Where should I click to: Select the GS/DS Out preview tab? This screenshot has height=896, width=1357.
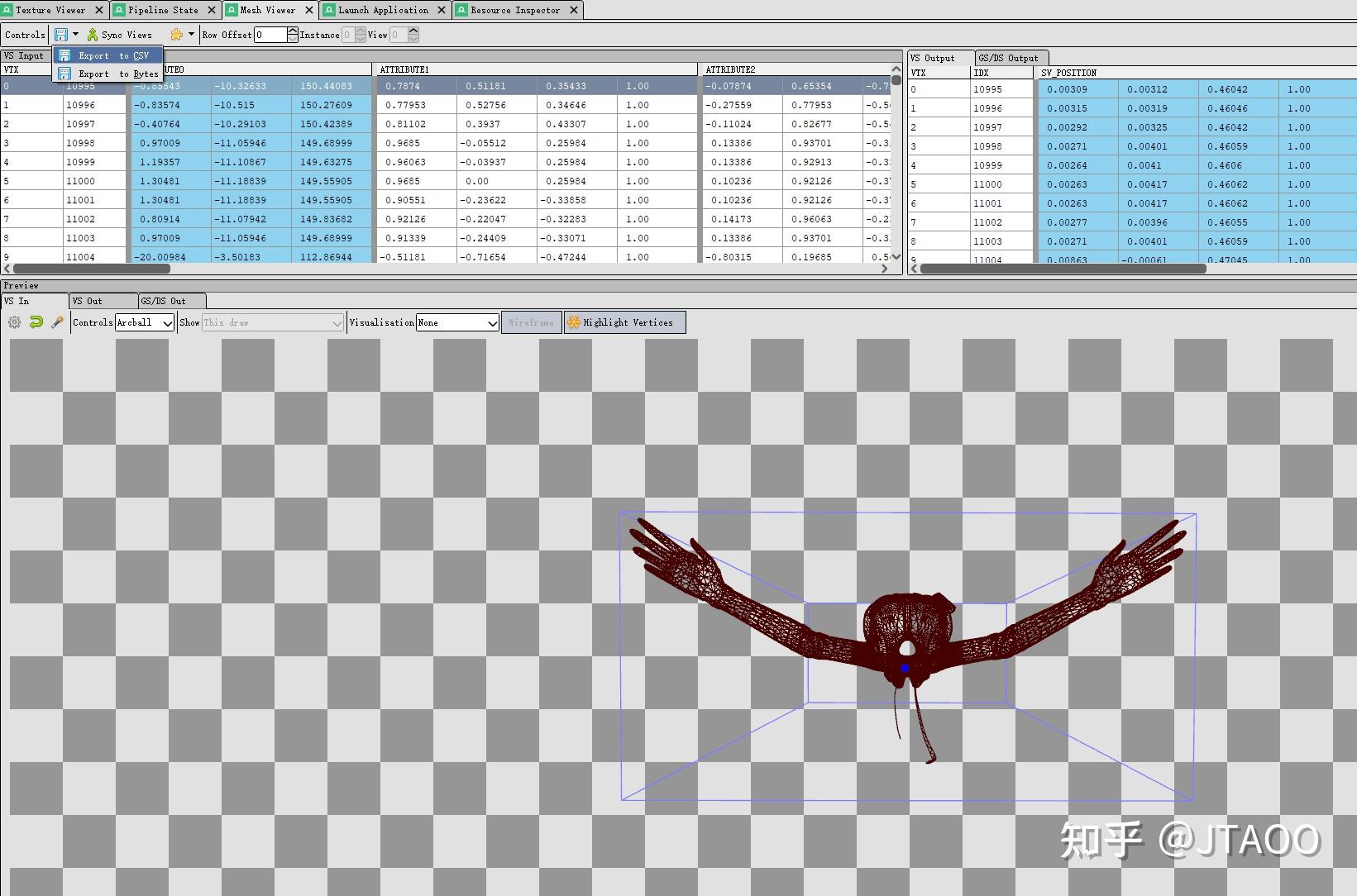[171, 301]
